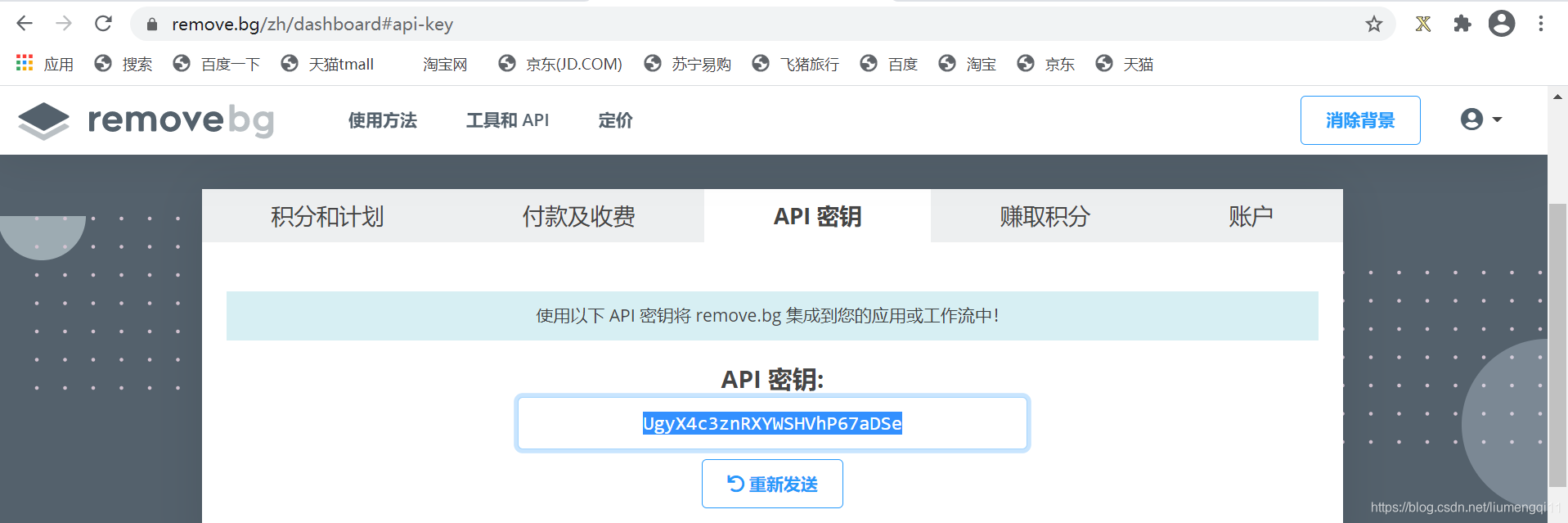Image resolution: width=1568 pixels, height=523 pixels.
Task: Open the 飞猪旅行 bookmark
Action: 796,64
